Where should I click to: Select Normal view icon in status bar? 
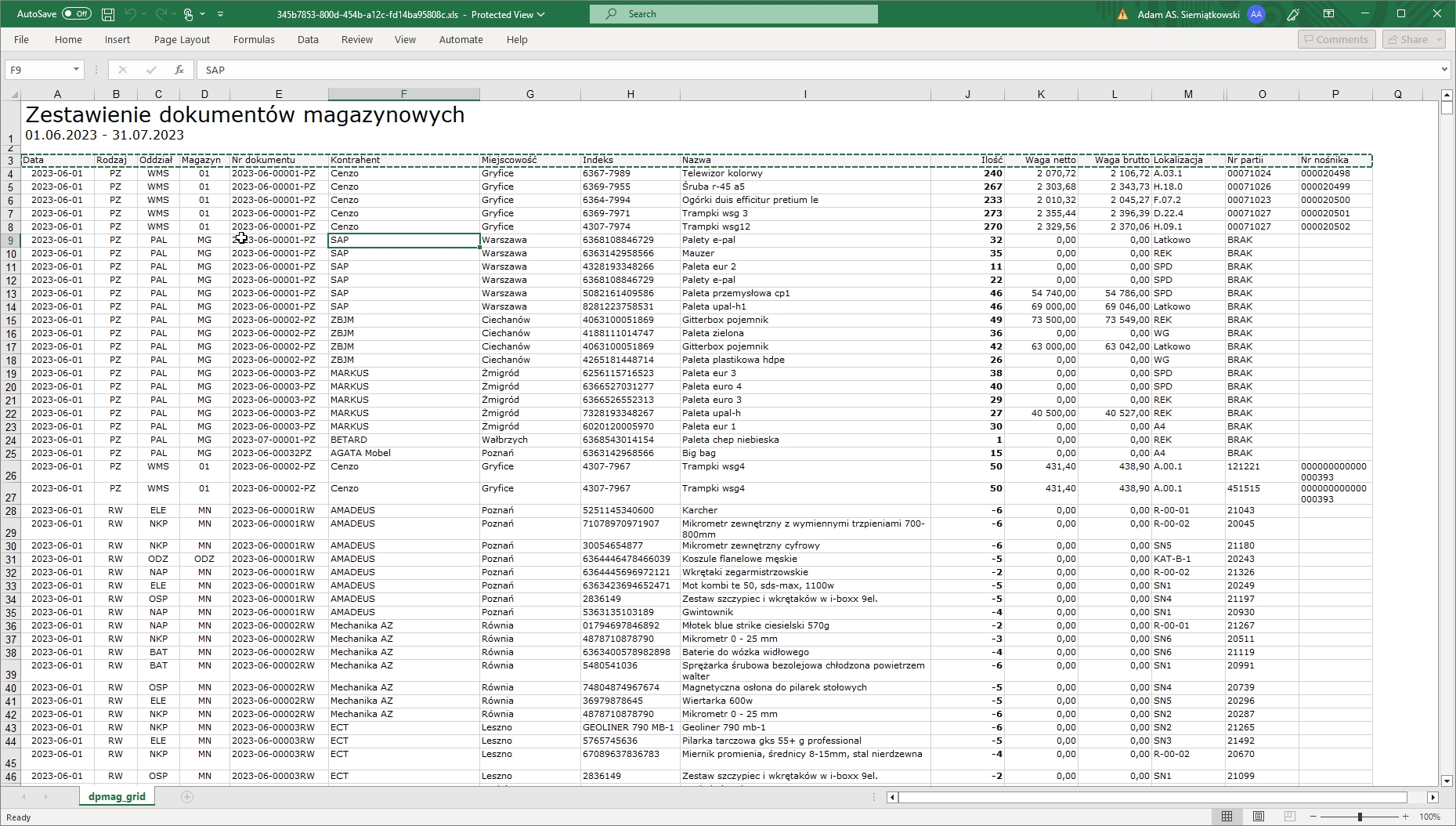point(1227,817)
